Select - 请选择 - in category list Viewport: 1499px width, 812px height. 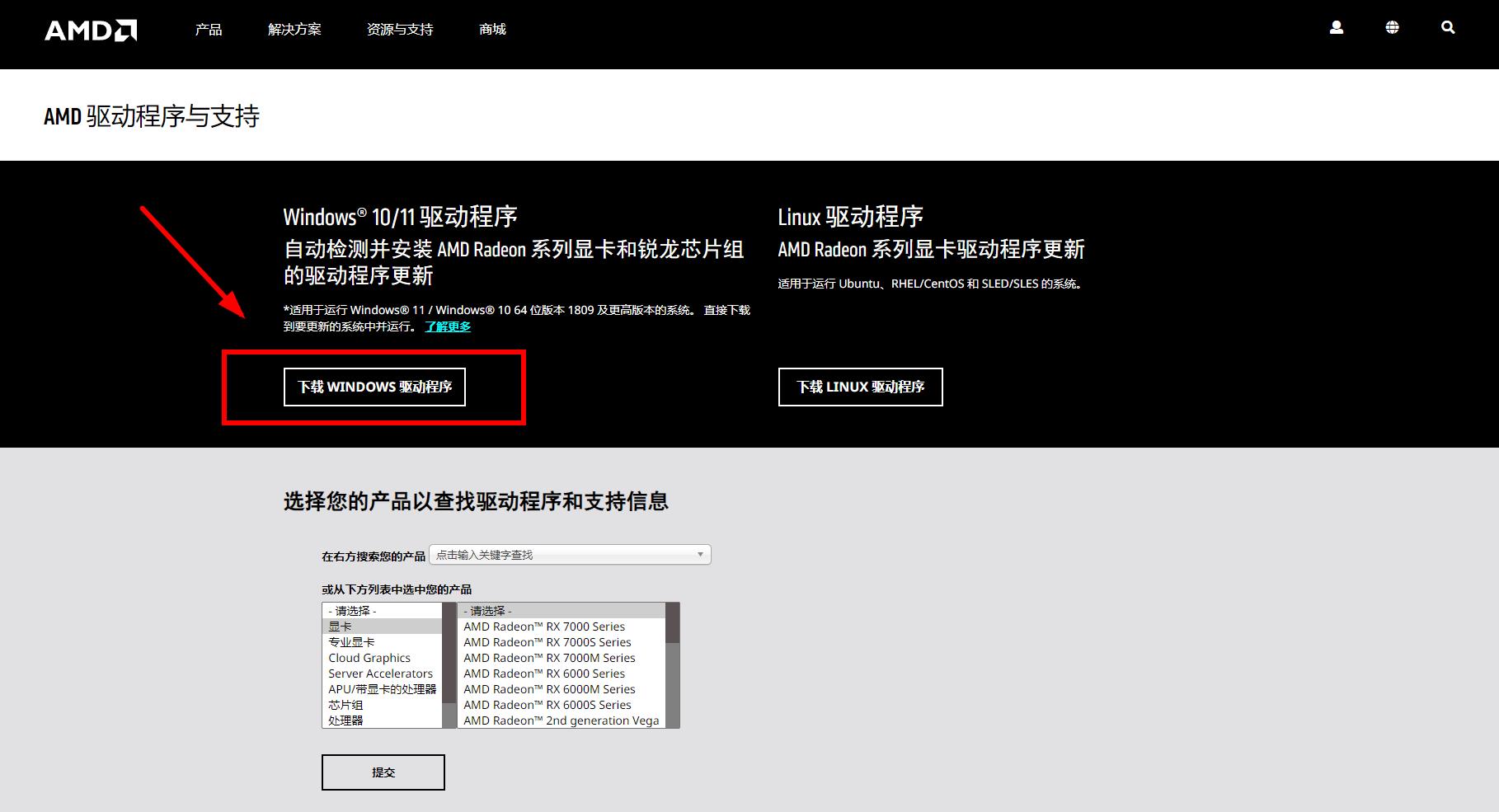(x=382, y=611)
